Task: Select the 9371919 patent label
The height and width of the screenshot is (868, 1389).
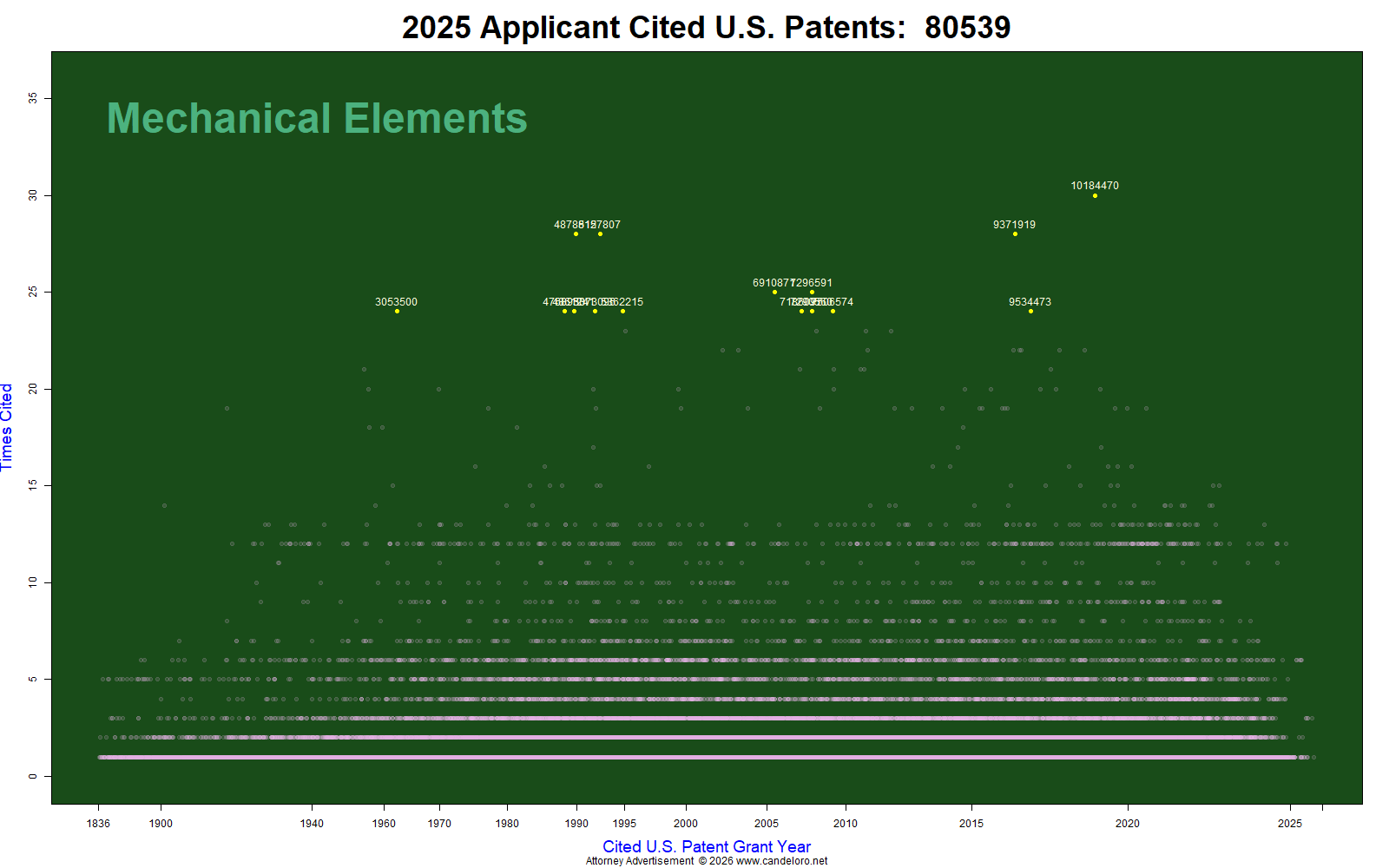Action: pyautogui.click(x=1014, y=225)
